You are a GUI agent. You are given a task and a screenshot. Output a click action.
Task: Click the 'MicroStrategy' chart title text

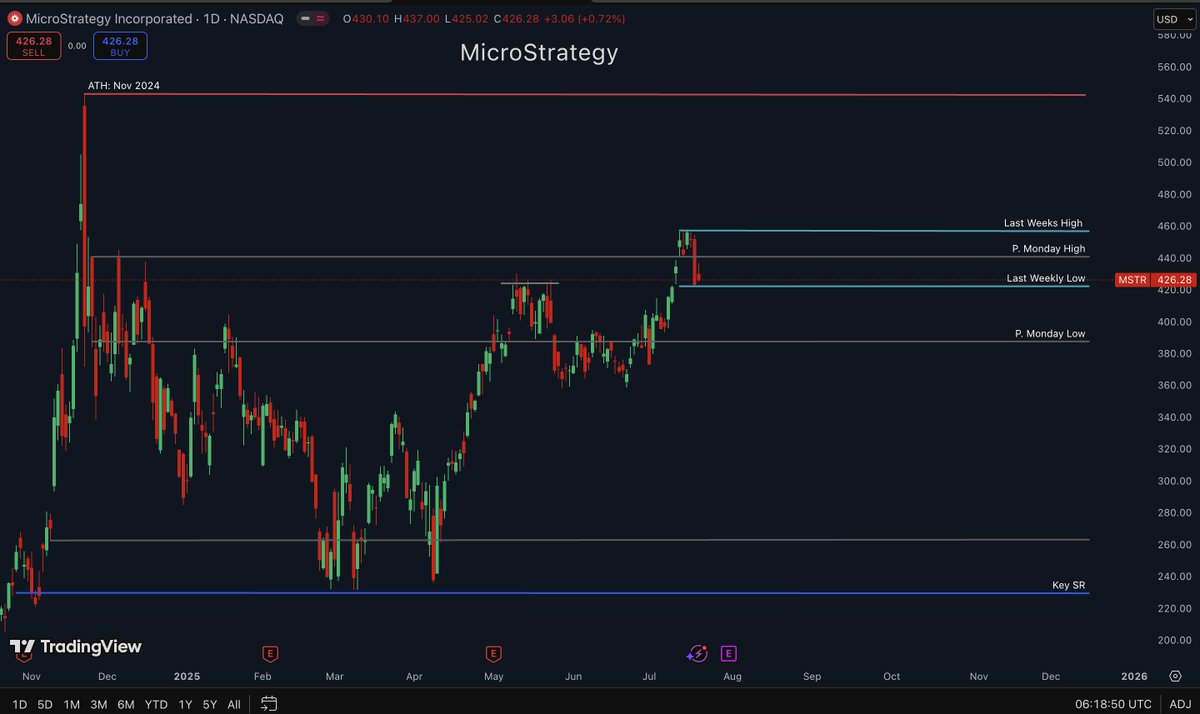(539, 52)
